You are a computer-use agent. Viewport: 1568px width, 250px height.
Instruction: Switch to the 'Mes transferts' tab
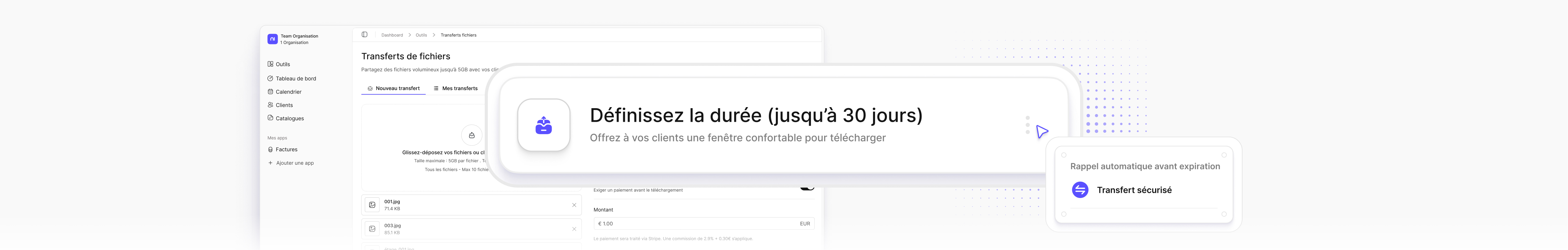coord(456,88)
